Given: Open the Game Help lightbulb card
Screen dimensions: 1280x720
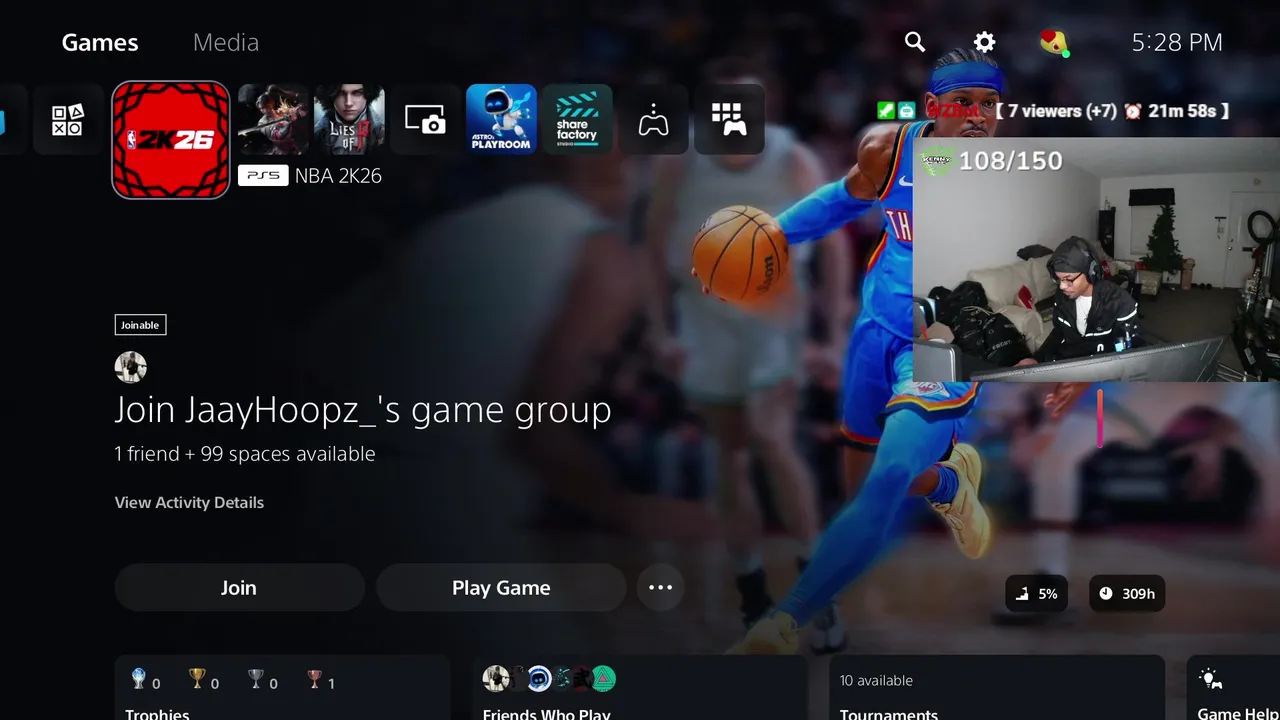Looking at the screenshot, I should pos(1233,688).
